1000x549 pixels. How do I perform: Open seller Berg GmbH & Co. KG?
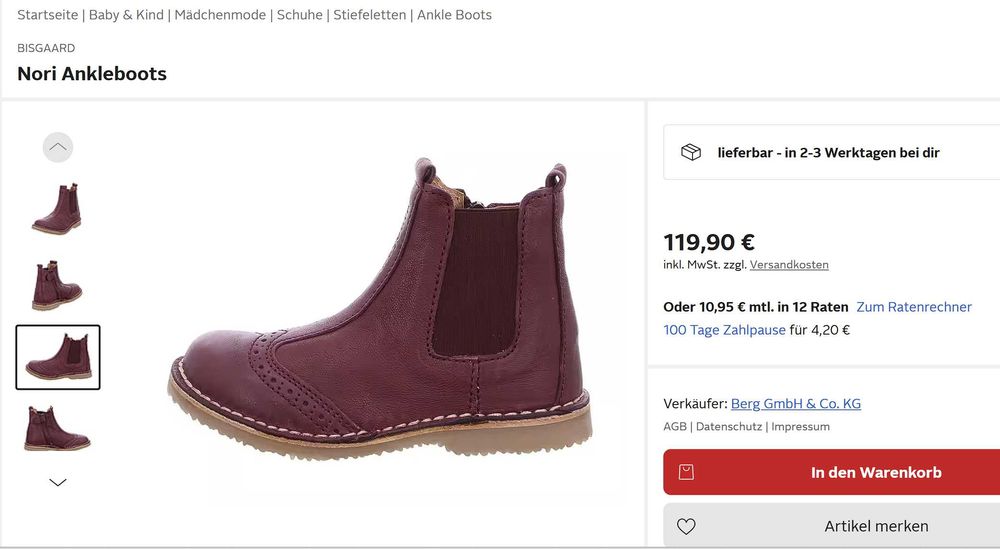pos(795,404)
